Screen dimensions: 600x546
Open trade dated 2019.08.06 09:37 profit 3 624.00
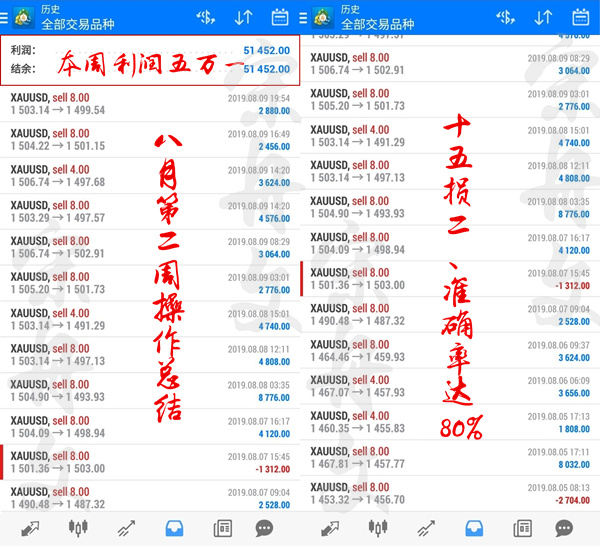pyautogui.click(x=450, y=350)
